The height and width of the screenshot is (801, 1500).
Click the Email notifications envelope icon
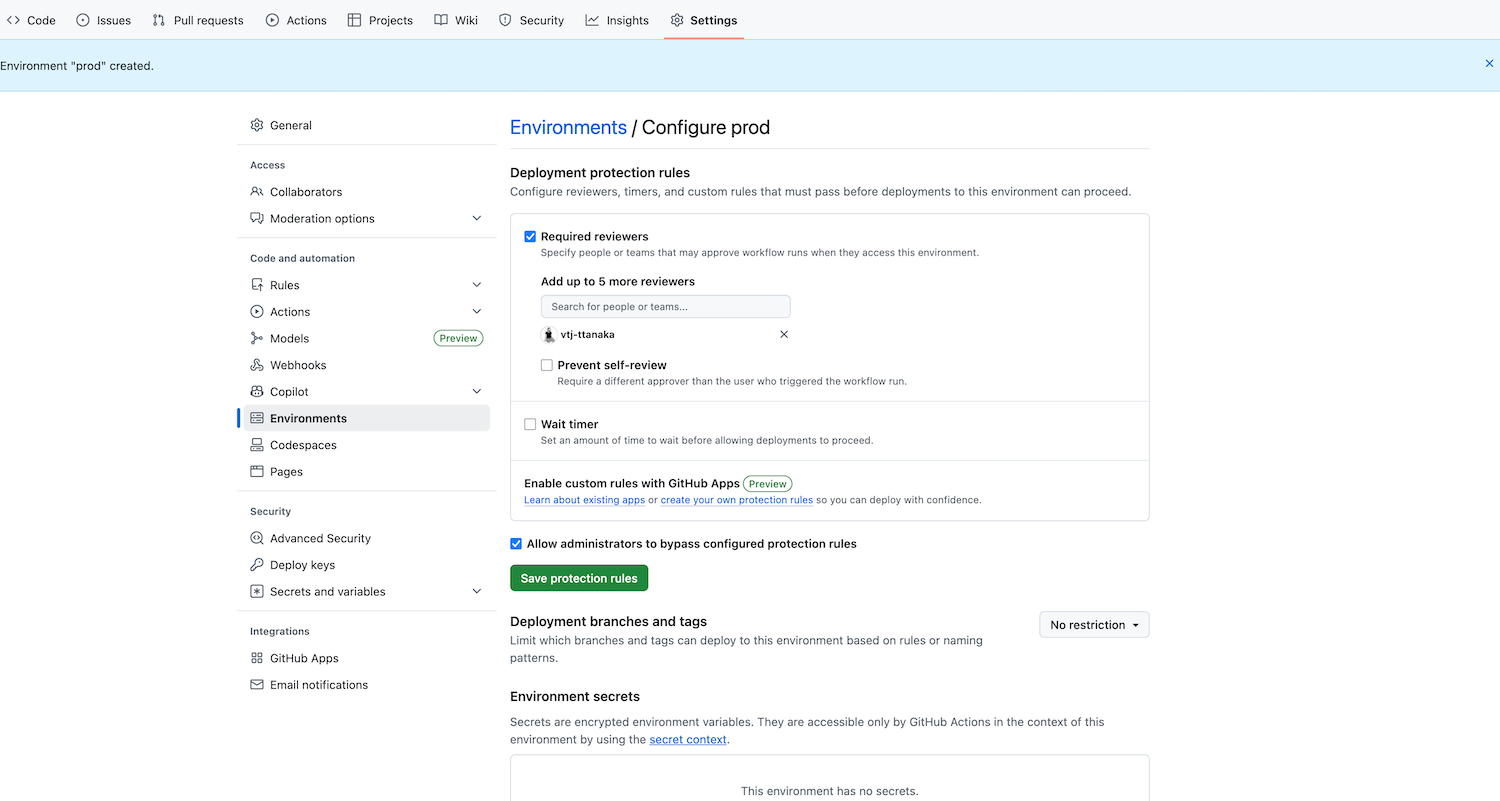[x=257, y=685]
